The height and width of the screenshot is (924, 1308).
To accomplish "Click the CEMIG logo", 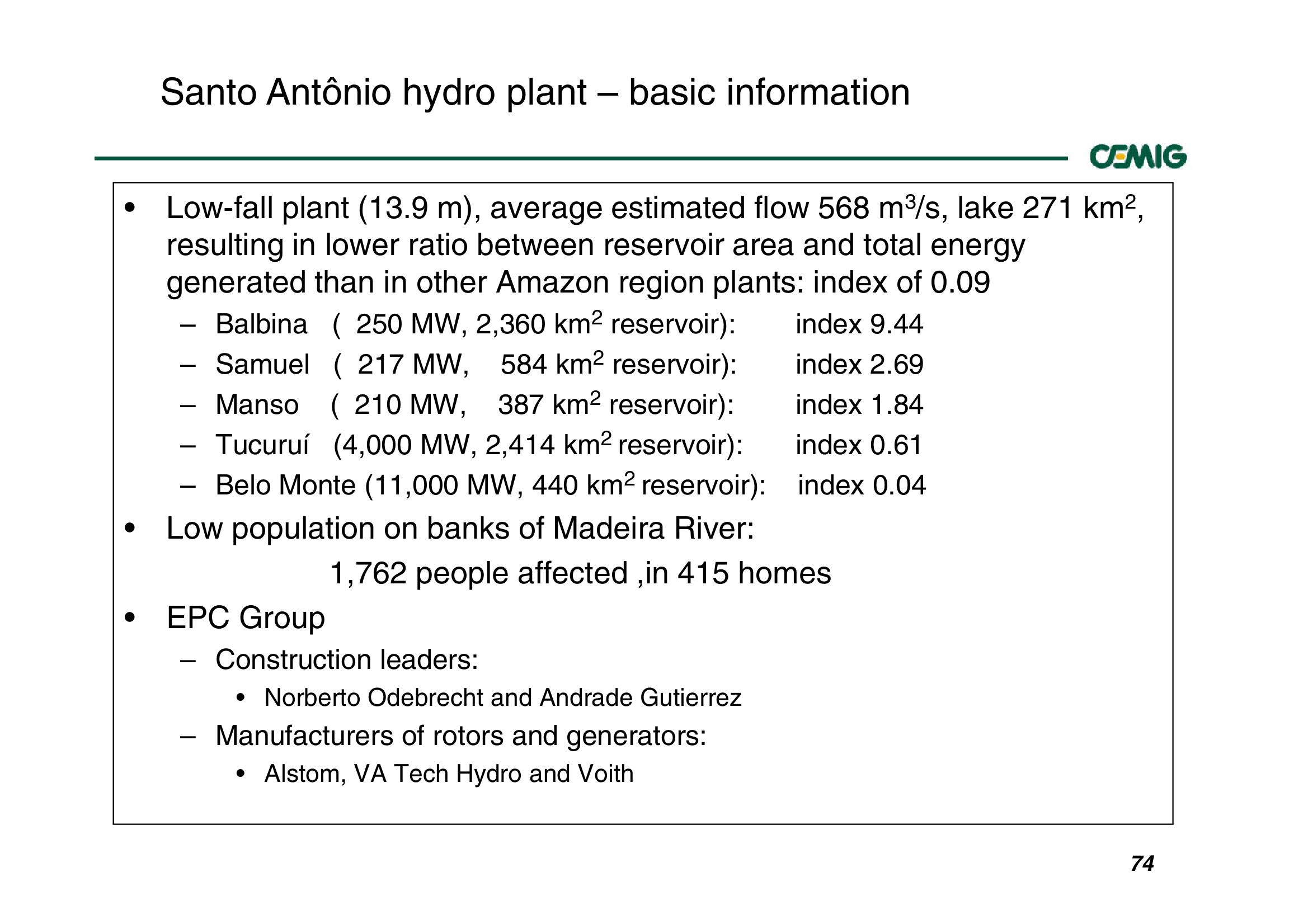I will pos(1138,157).
